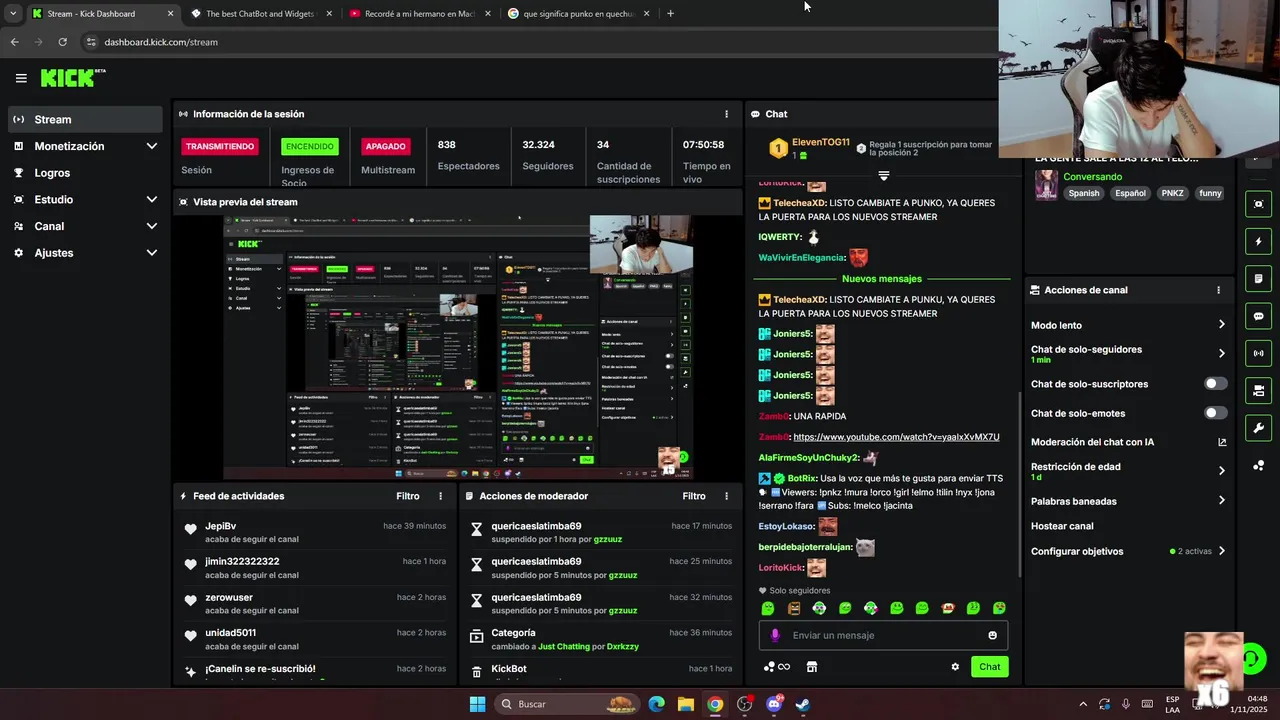Image resolution: width=1280 pixels, height=720 pixels.
Task: Open Google Chrome from the taskbar
Action: point(715,704)
